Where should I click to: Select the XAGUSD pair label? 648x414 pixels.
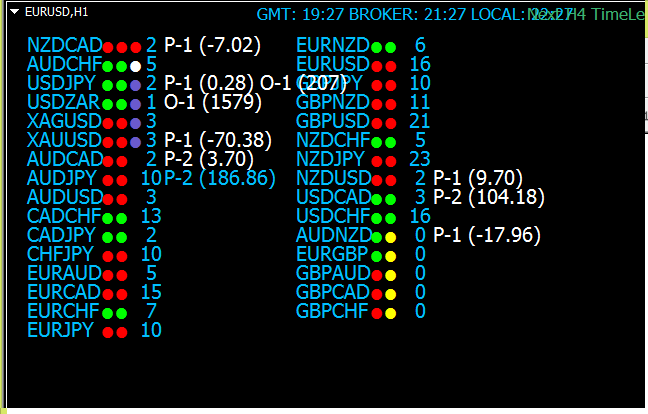click(x=64, y=121)
